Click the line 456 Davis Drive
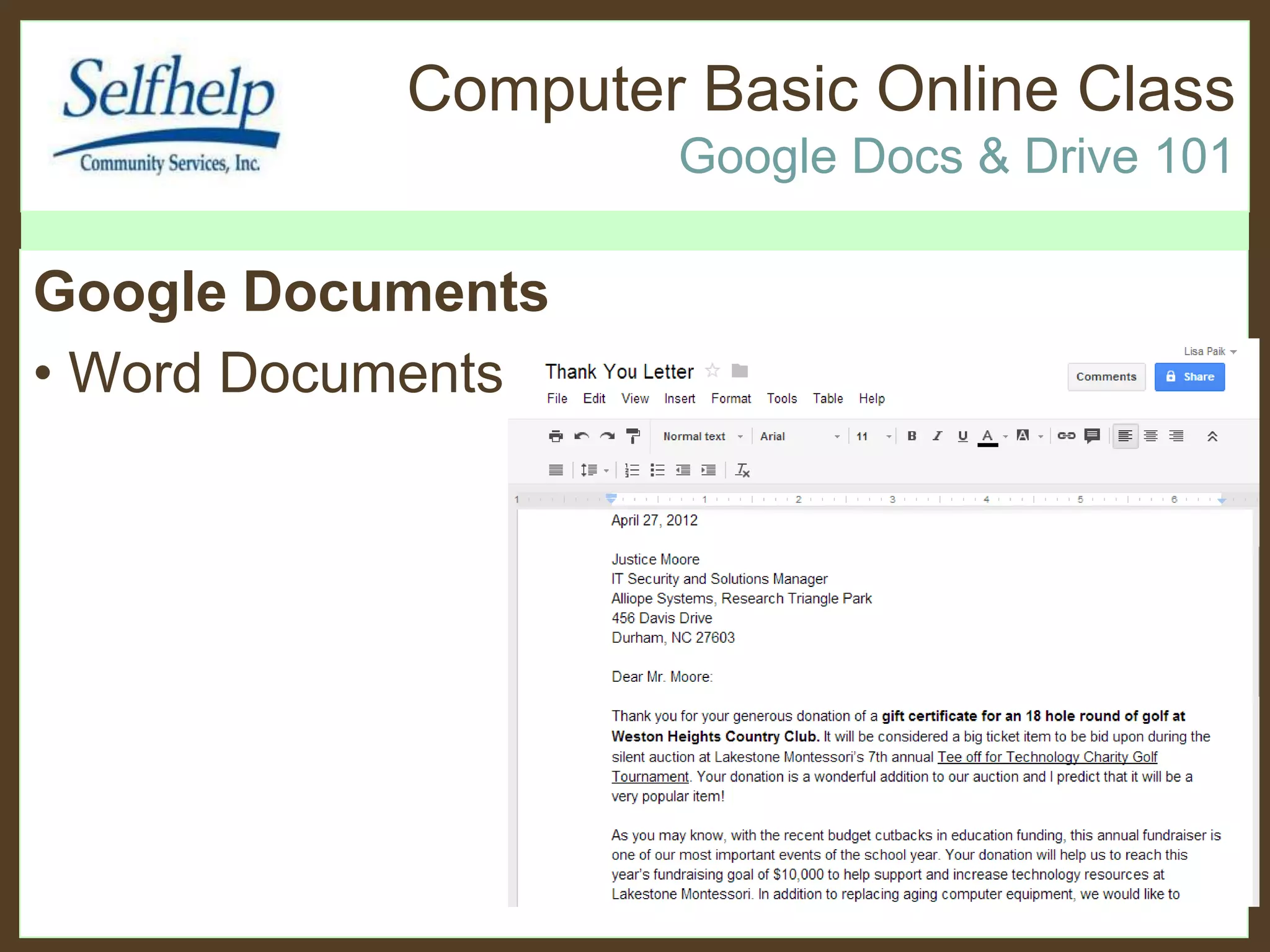1270x952 pixels. click(662, 618)
